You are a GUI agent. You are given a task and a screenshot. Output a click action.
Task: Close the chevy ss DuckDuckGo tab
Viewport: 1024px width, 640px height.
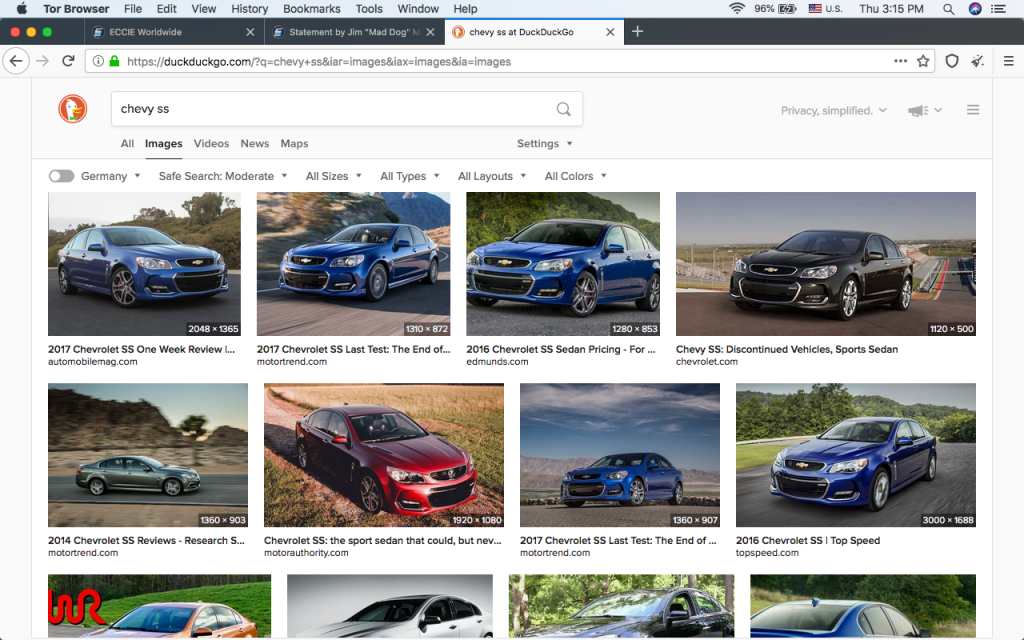tap(610, 32)
